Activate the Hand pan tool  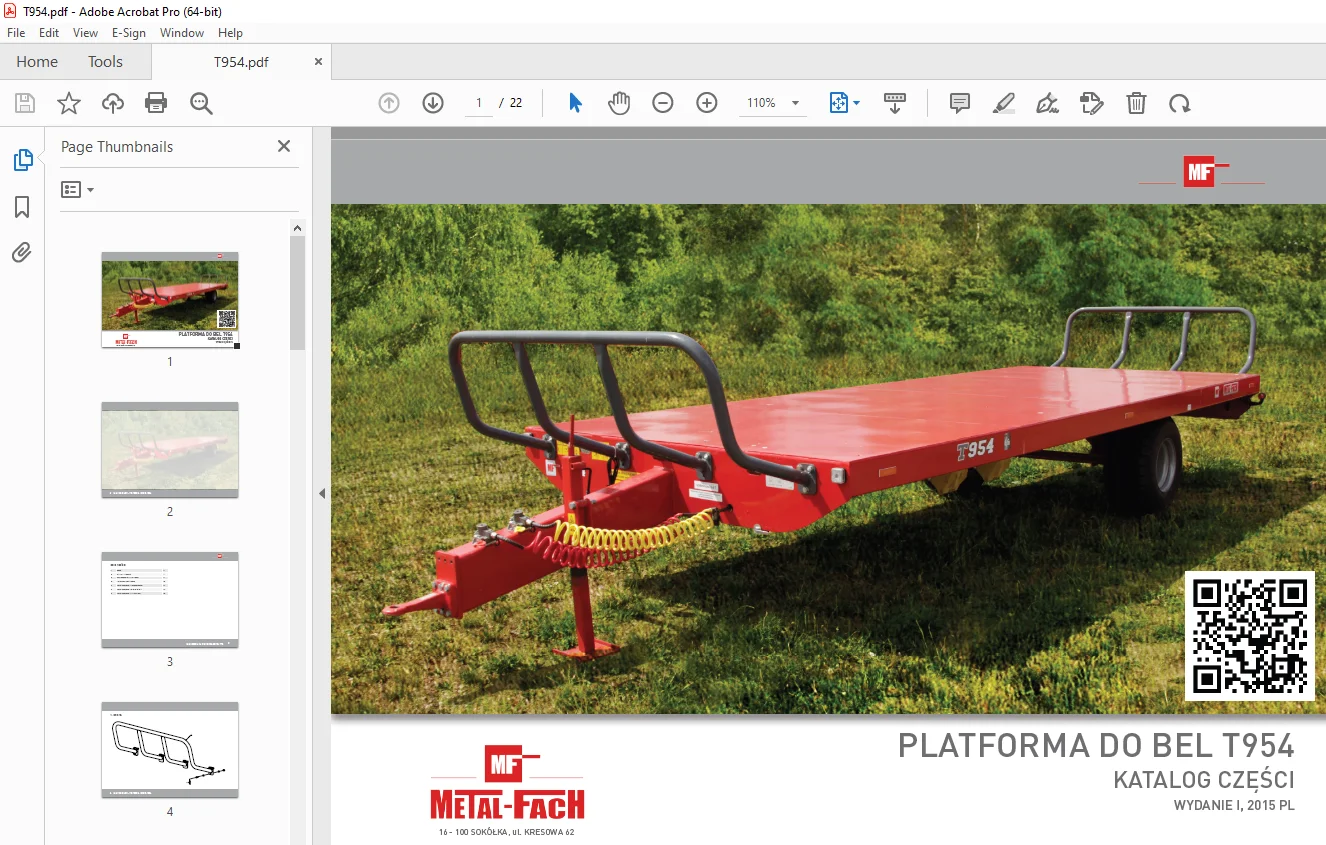(x=619, y=103)
